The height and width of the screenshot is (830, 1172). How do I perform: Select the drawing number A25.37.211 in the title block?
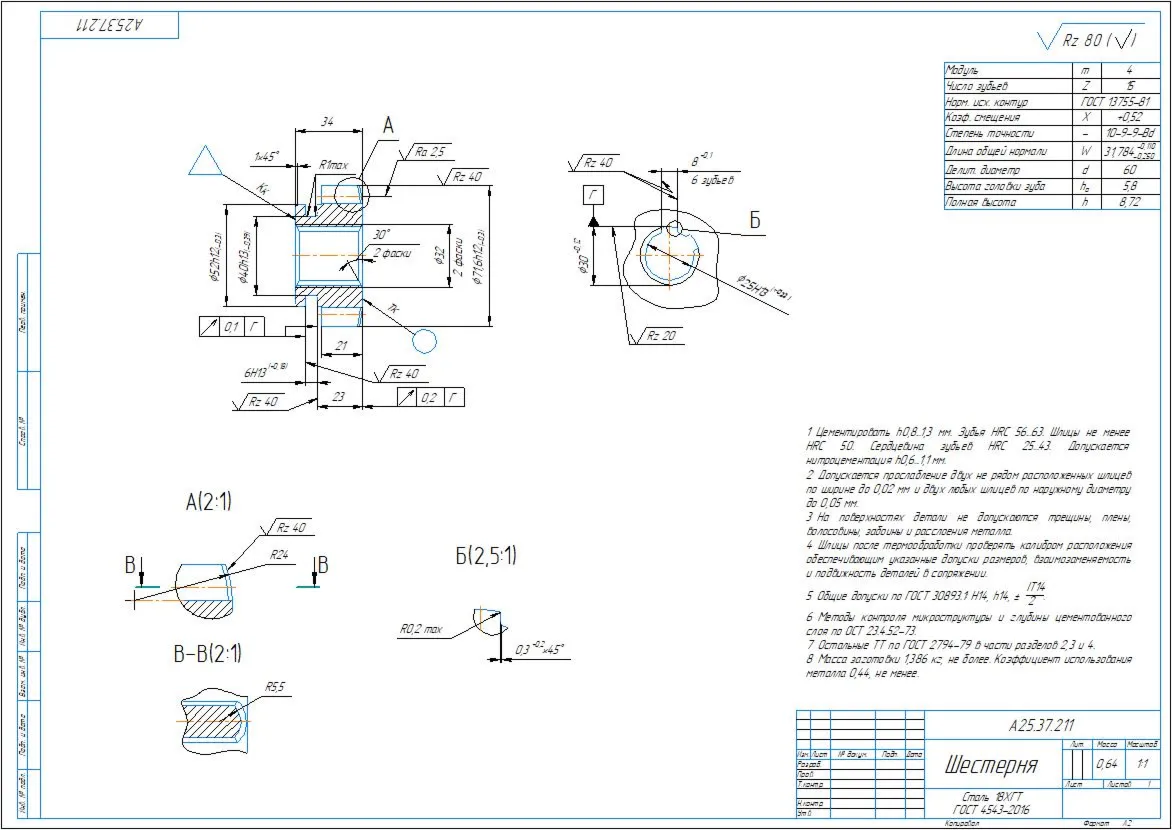pyautogui.click(x=1042, y=725)
